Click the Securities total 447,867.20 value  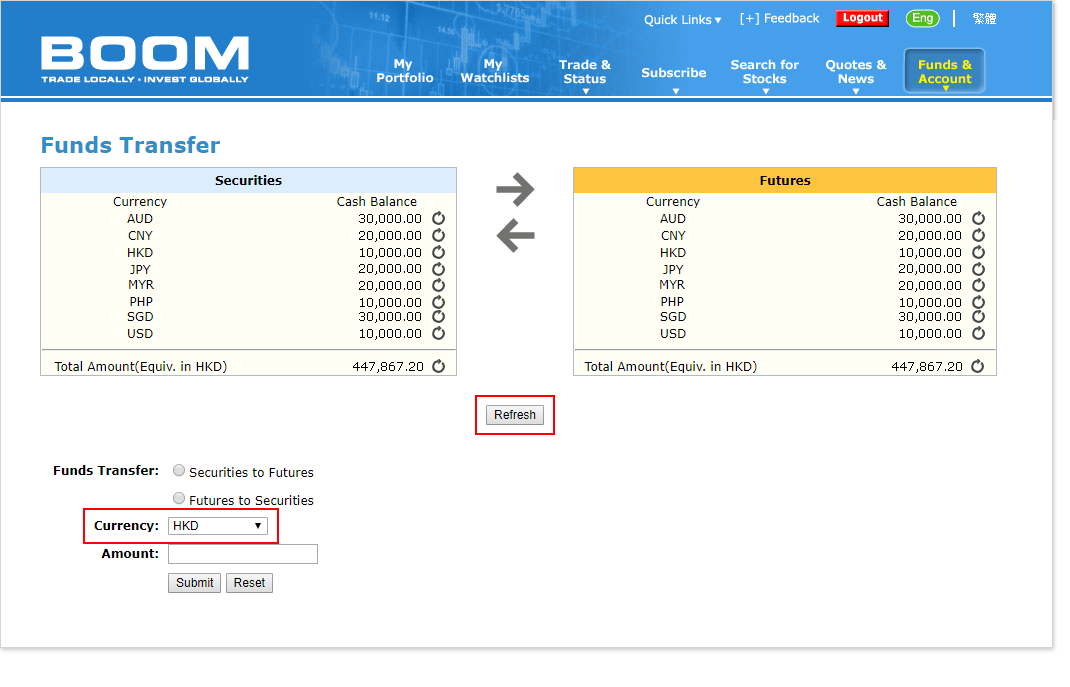[x=388, y=366]
